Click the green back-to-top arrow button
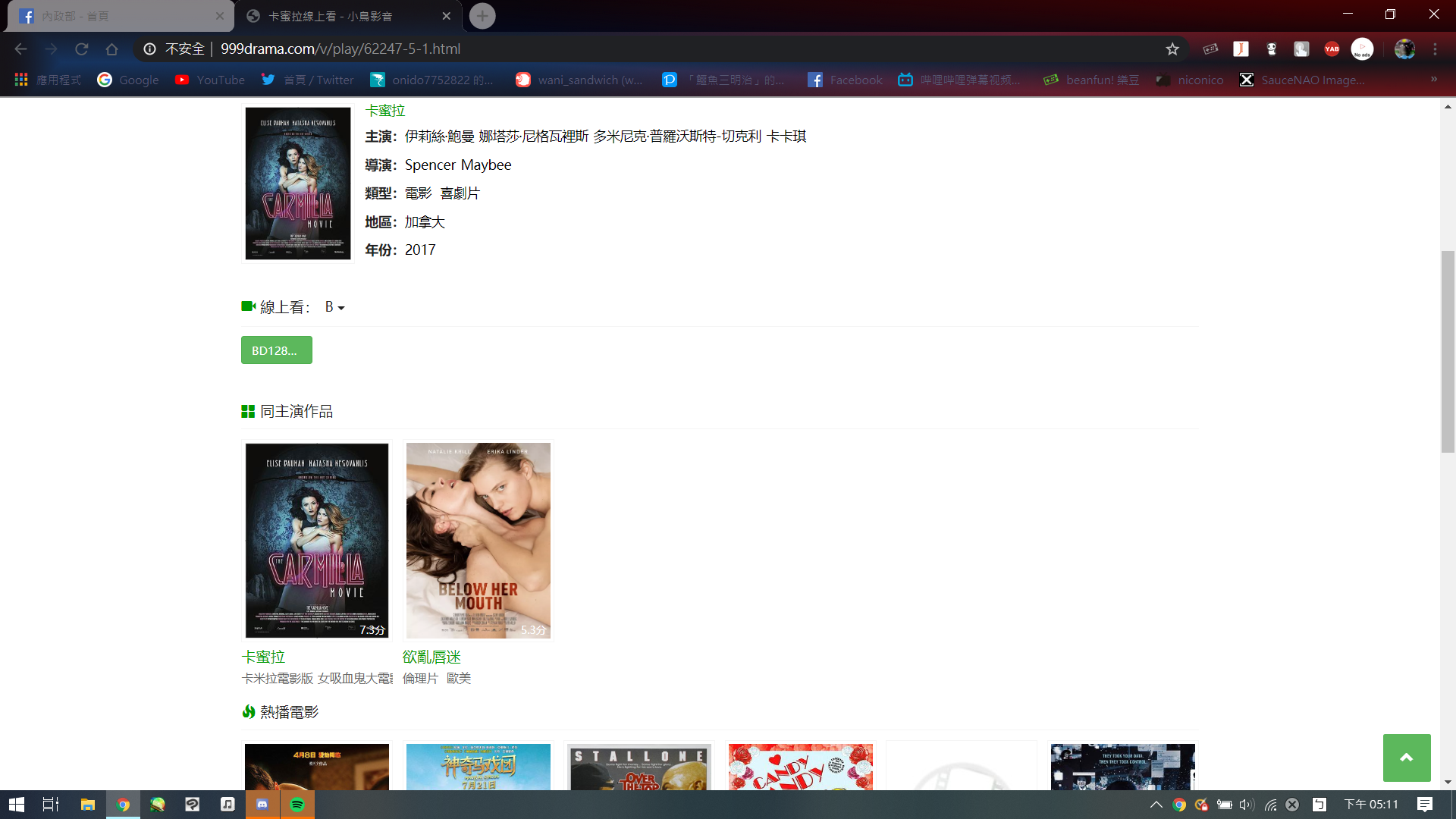 click(x=1407, y=758)
